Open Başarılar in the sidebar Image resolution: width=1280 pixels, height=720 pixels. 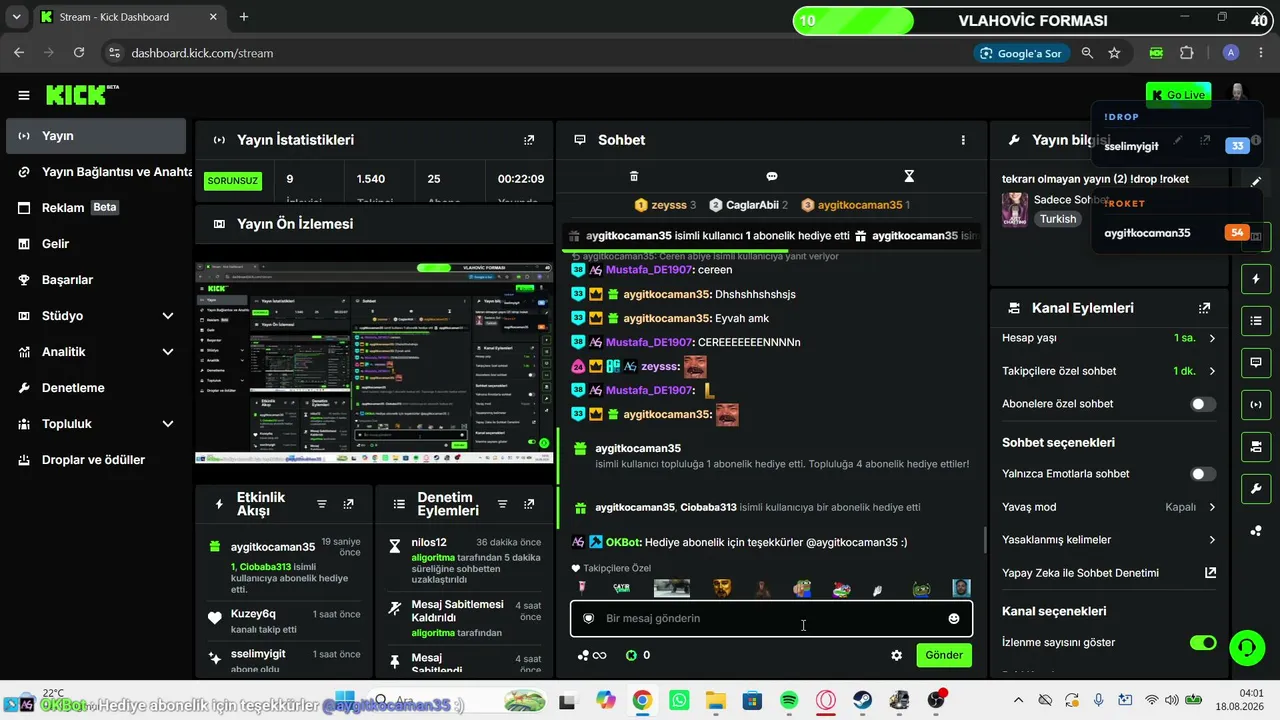pyautogui.click(x=96, y=280)
